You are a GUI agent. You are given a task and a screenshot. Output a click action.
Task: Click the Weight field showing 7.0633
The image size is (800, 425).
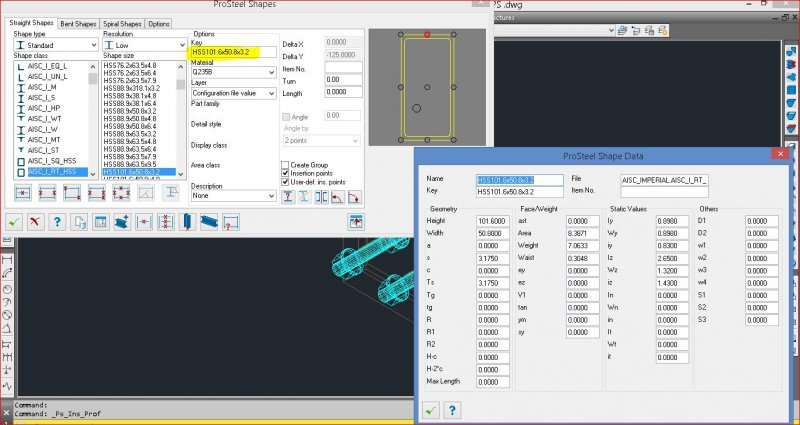583,245
